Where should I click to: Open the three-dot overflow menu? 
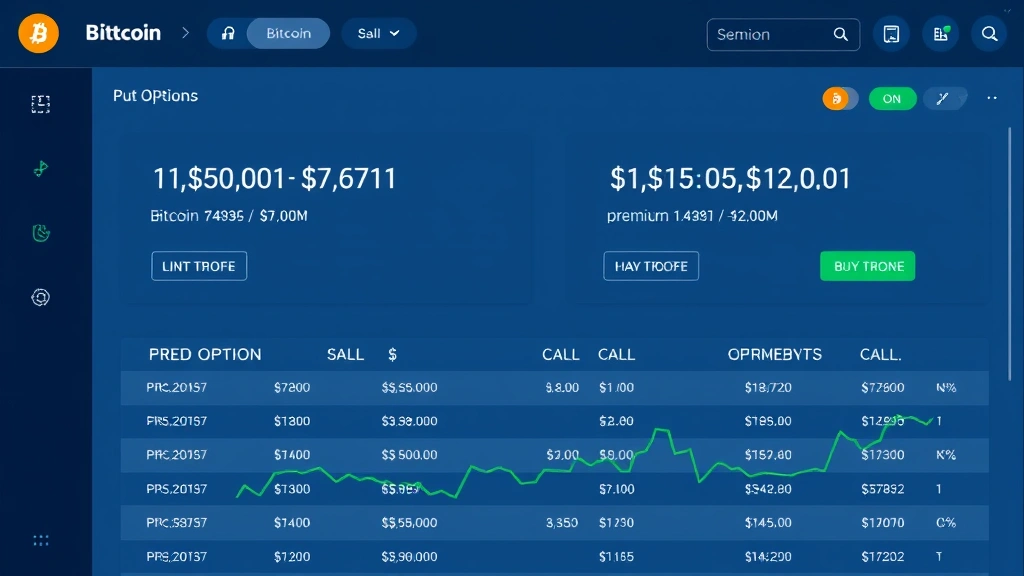[992, 98]
